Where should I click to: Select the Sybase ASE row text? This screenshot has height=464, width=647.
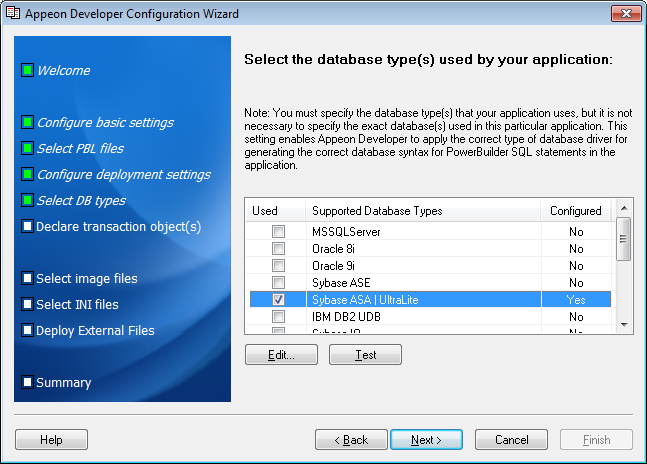341,283
